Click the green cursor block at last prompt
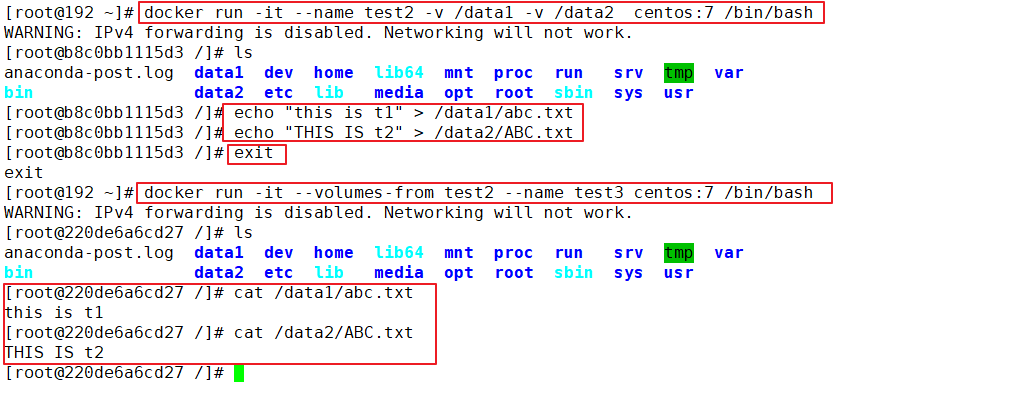 pos(239,373)
